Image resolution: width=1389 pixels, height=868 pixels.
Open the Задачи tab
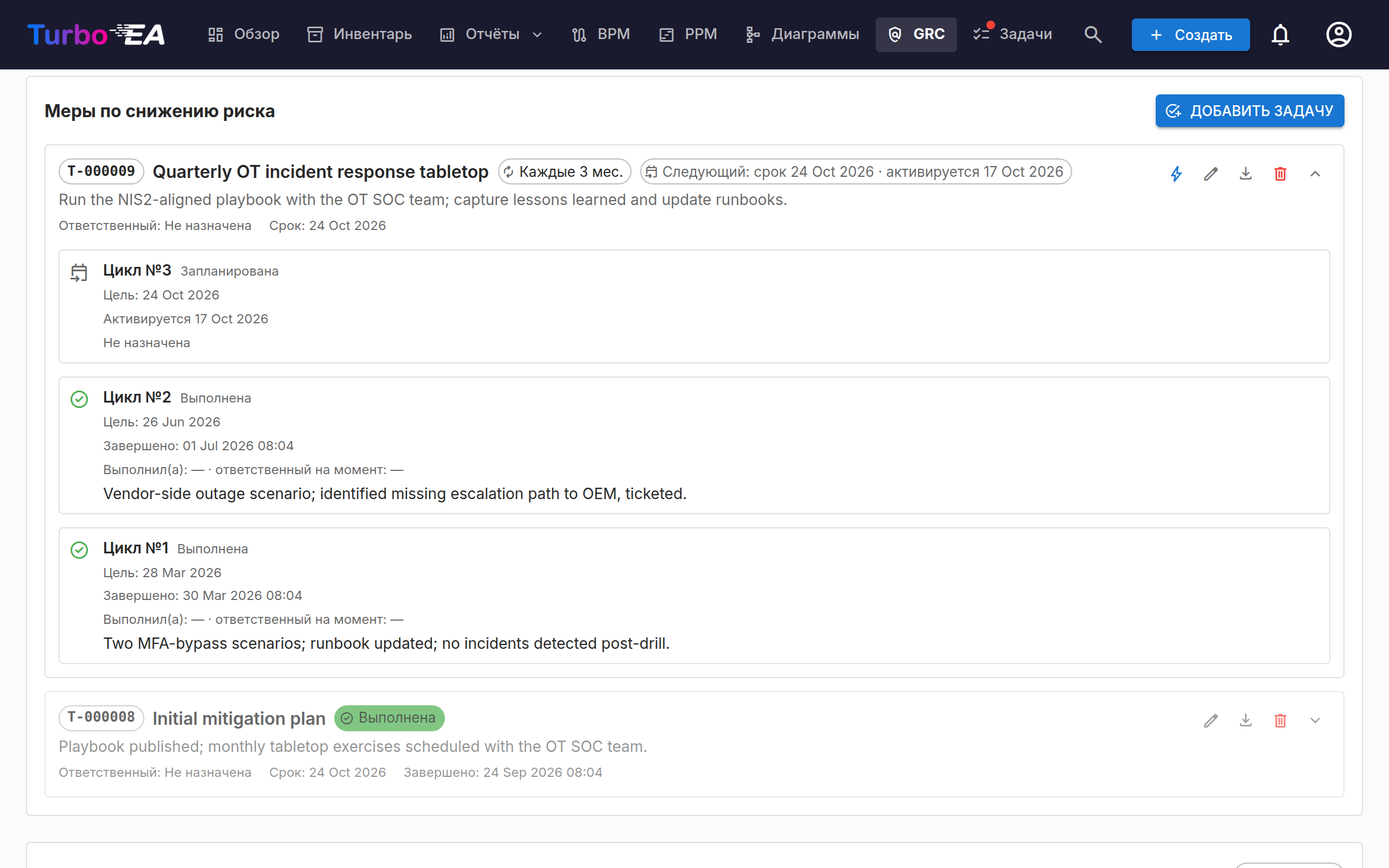coord(1013,34)
